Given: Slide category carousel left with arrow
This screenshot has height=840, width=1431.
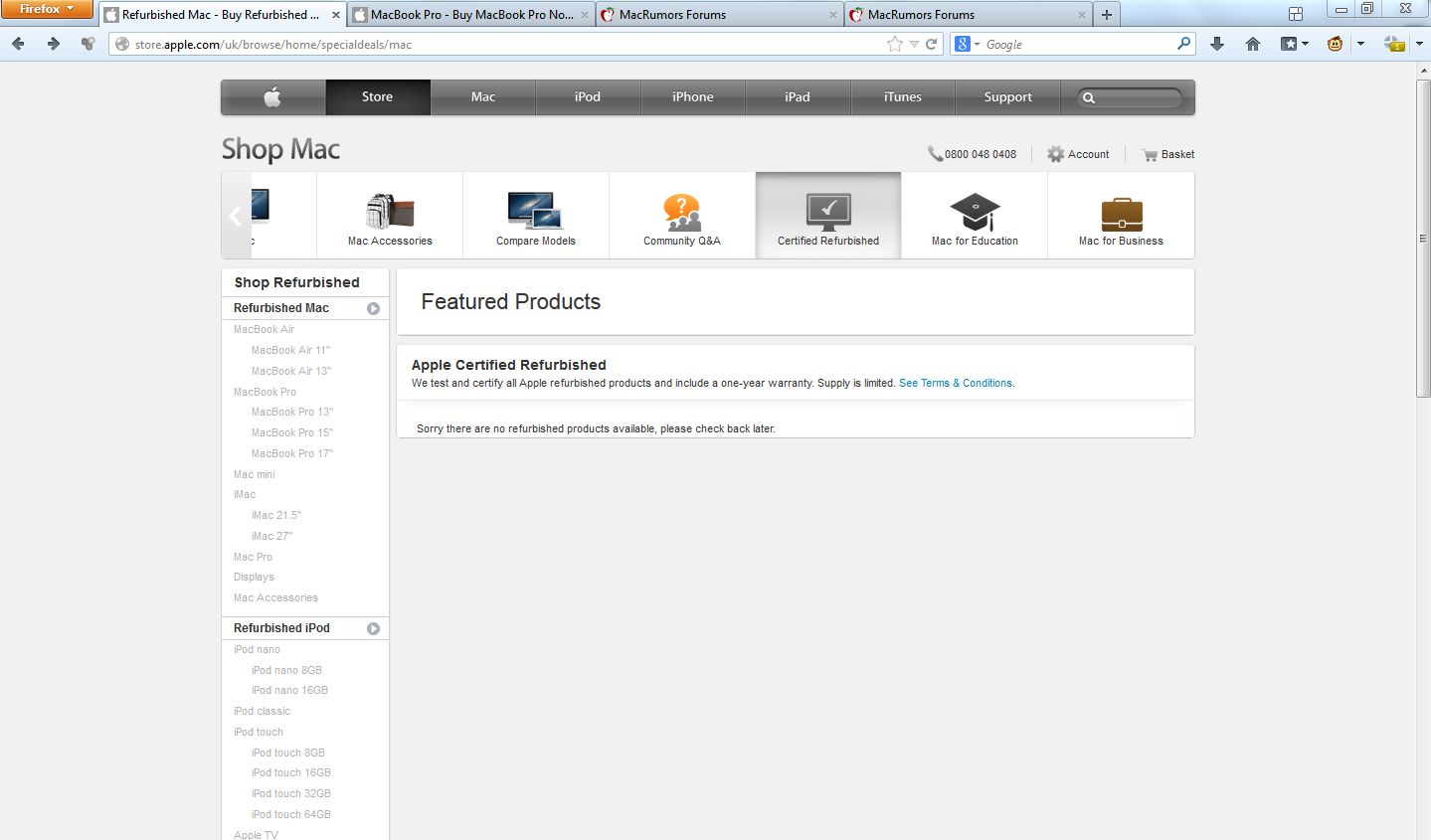Looking at the screenshot, I should coord(235,216).
